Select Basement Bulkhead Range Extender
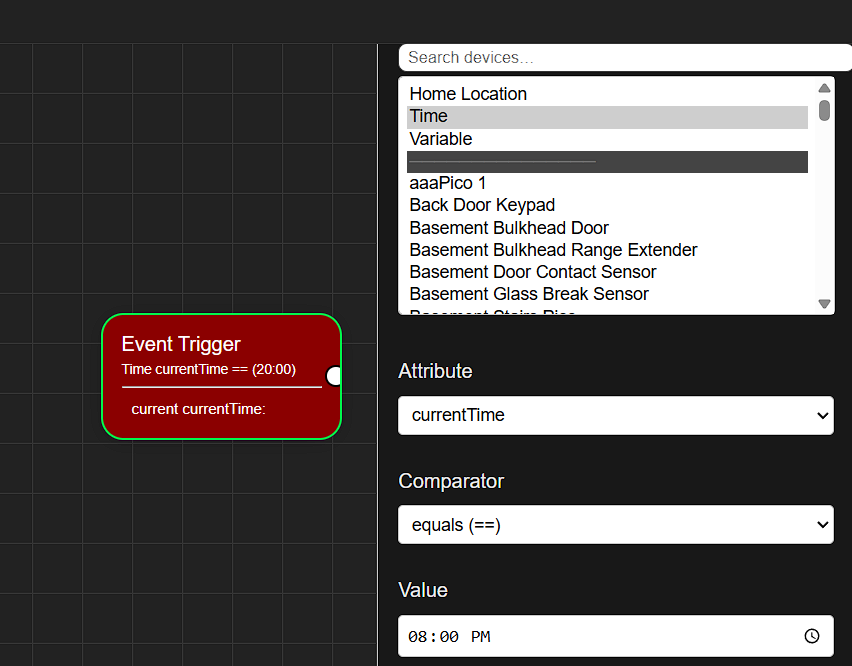Viewport: 852px width, 666px height. [x=553, y=250]
